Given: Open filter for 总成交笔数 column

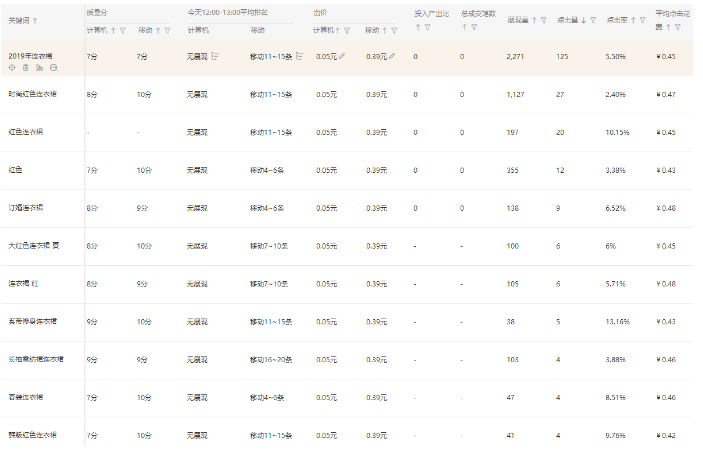Looking at the screenshot, I should click(474, 28).
